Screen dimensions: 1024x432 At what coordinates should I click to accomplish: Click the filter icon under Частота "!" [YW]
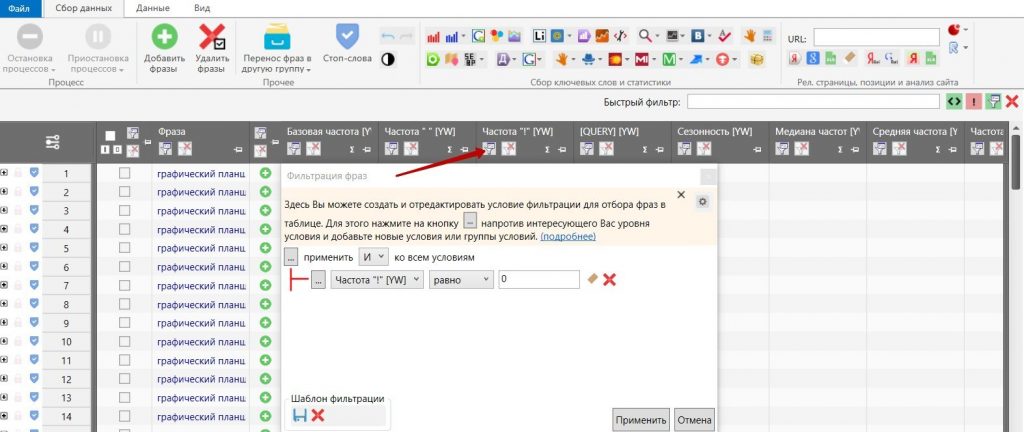click(x=491, y=149)
